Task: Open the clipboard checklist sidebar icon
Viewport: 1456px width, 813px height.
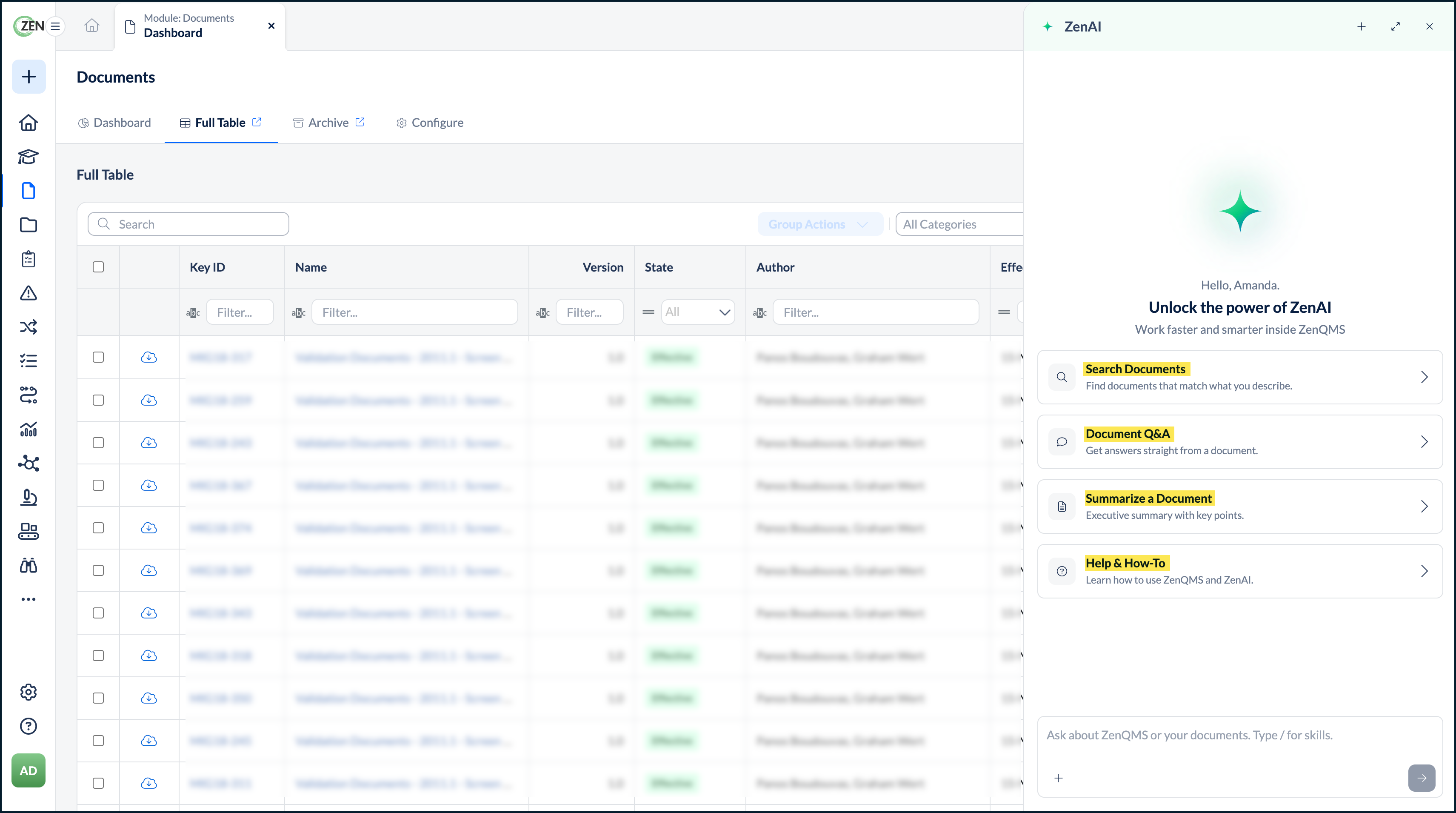Action: pos(28,259)
